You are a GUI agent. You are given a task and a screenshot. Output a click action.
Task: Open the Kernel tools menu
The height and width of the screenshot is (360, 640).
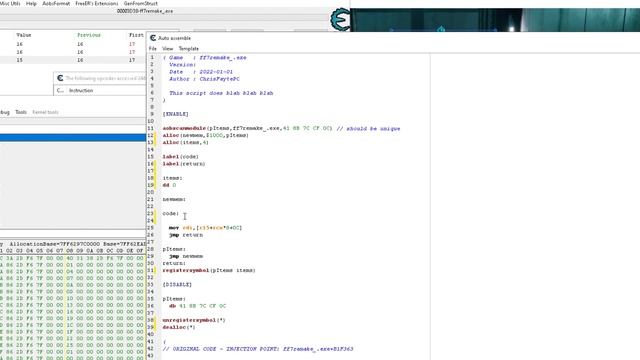[x=45, y=112]
